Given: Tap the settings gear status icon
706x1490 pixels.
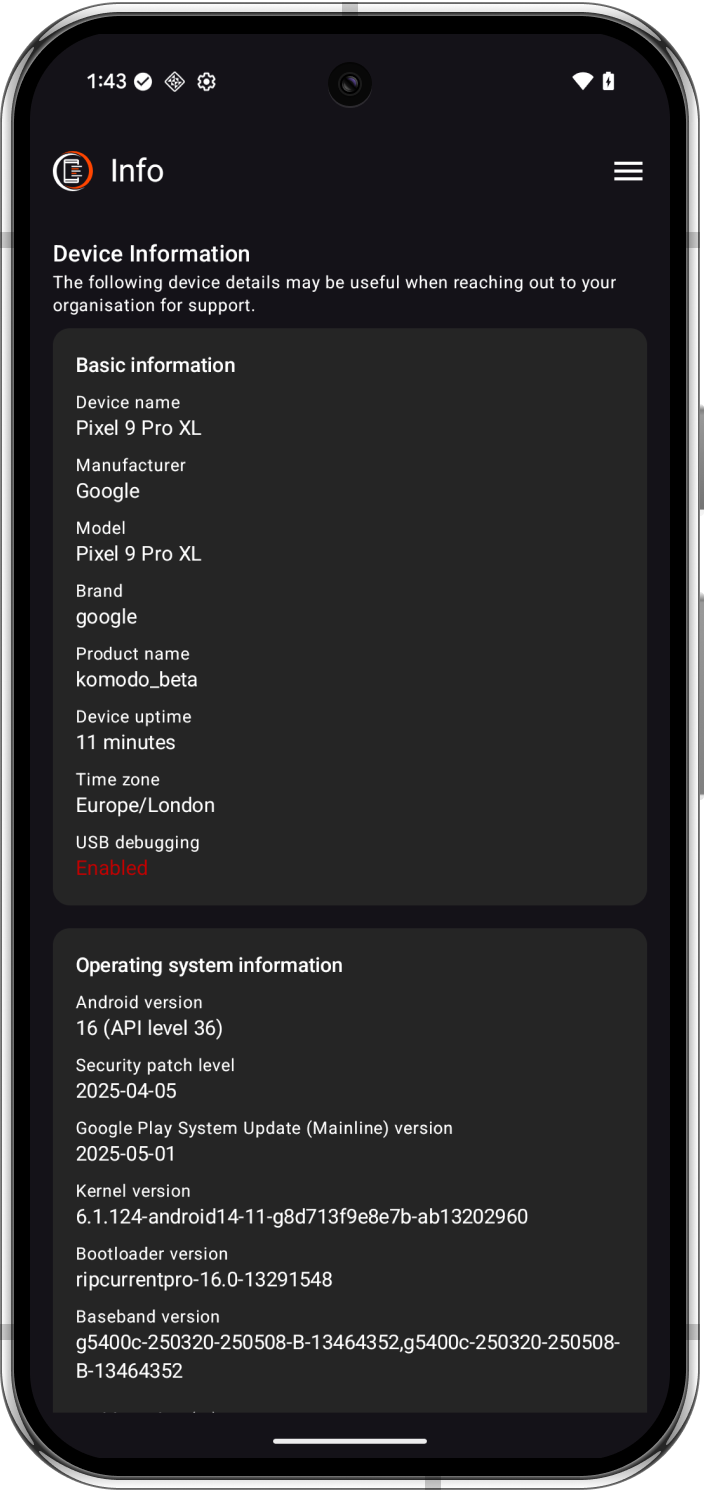Looking at the screenshot, I should 206,82.
